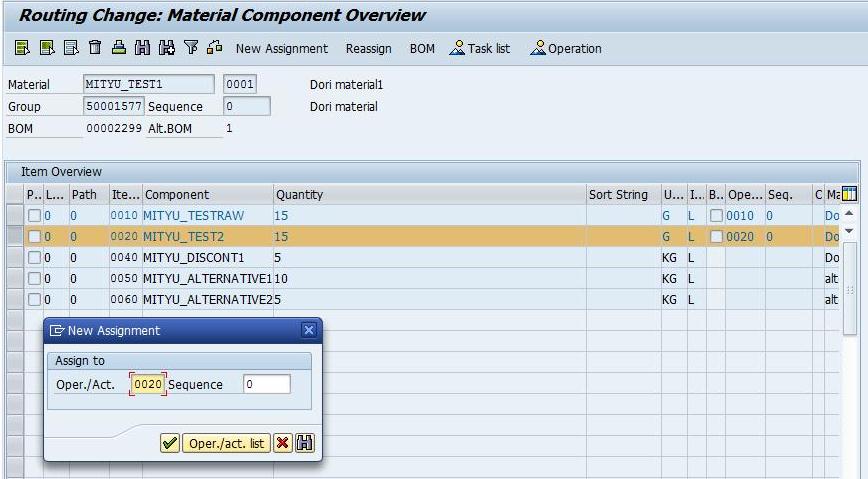Open the Task list button

pyautogui.click(x=480, y=49)
